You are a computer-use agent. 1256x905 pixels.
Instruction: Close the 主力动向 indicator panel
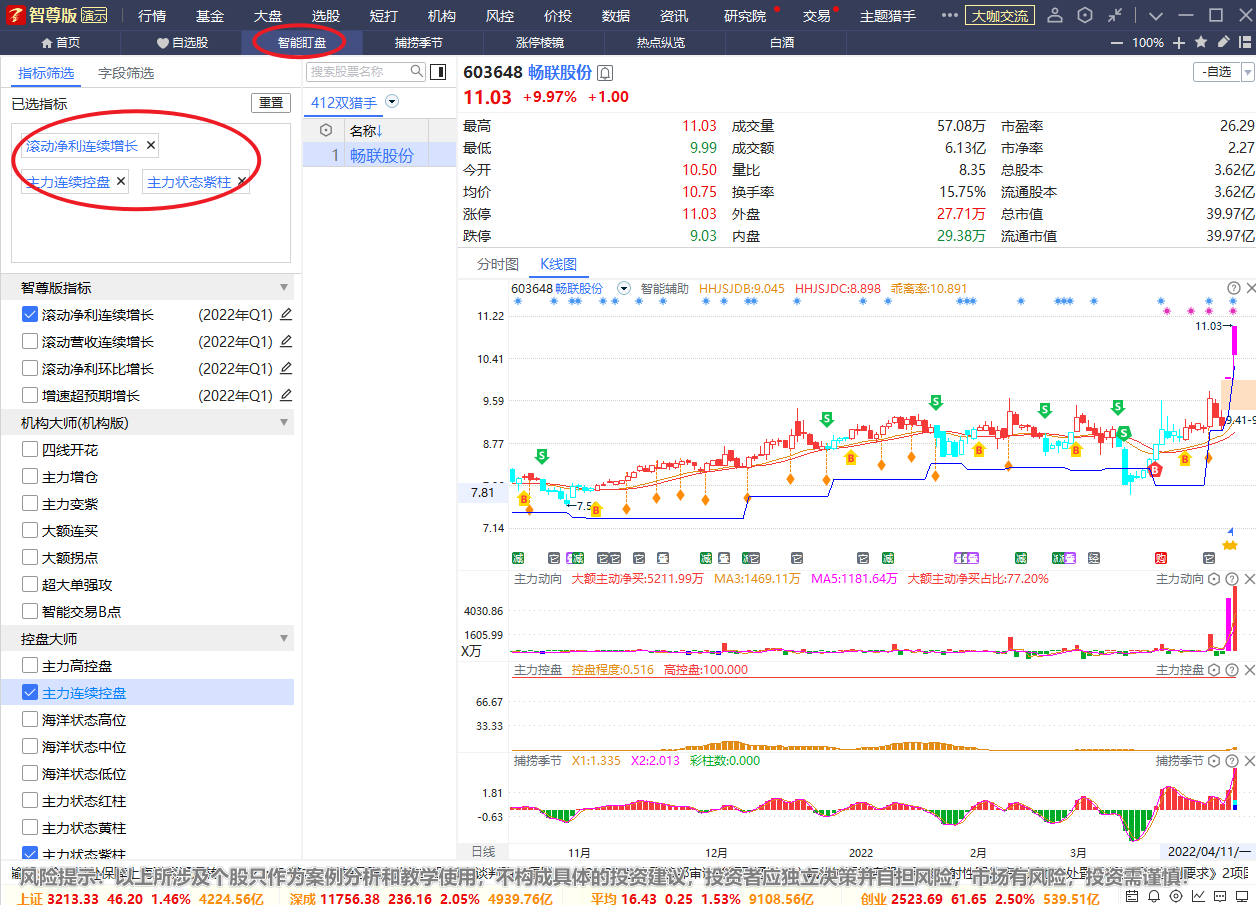1248,579
